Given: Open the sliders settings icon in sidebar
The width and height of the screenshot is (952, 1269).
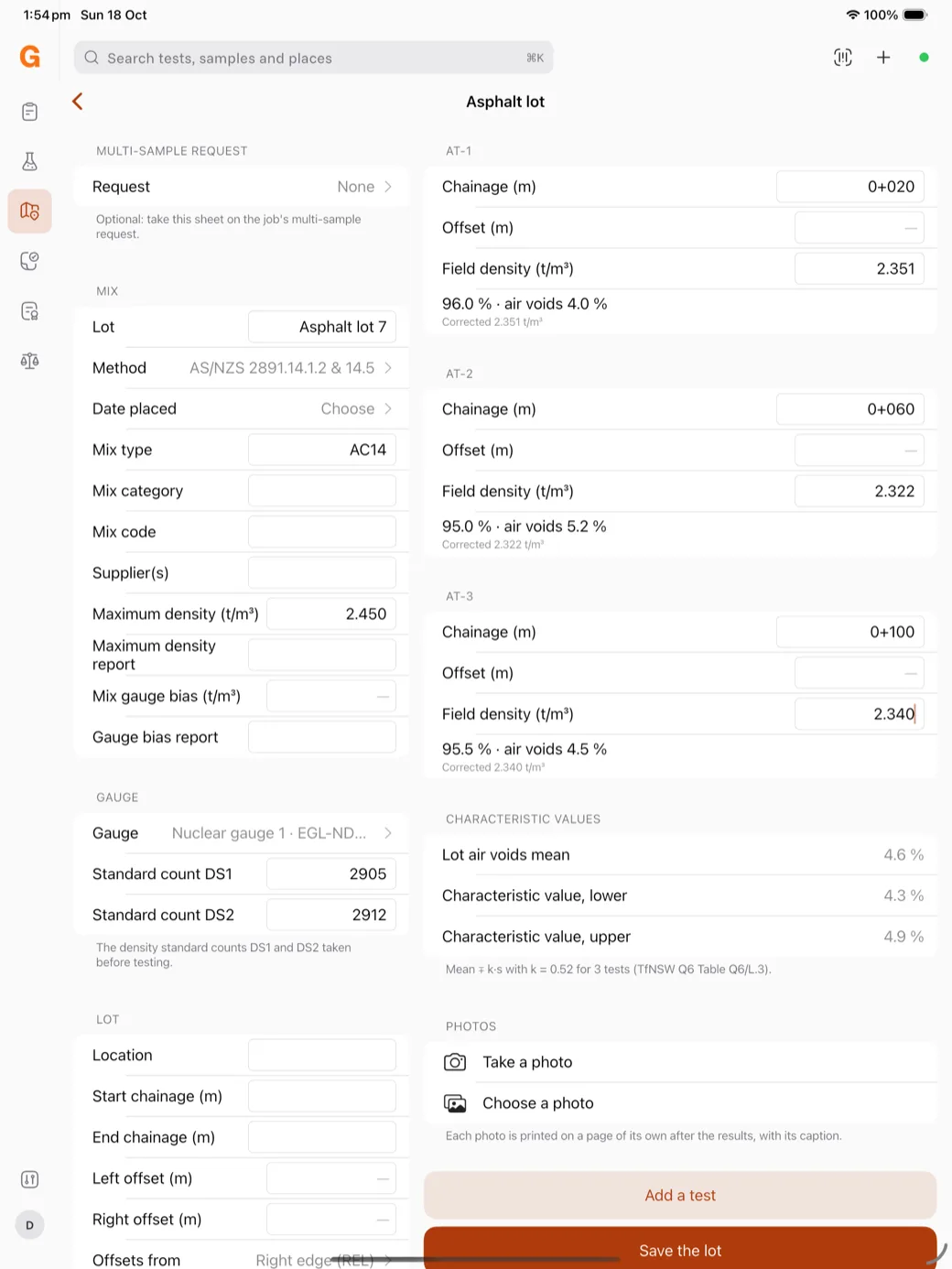Looking at the screenshot, I should click(30, 1179).
